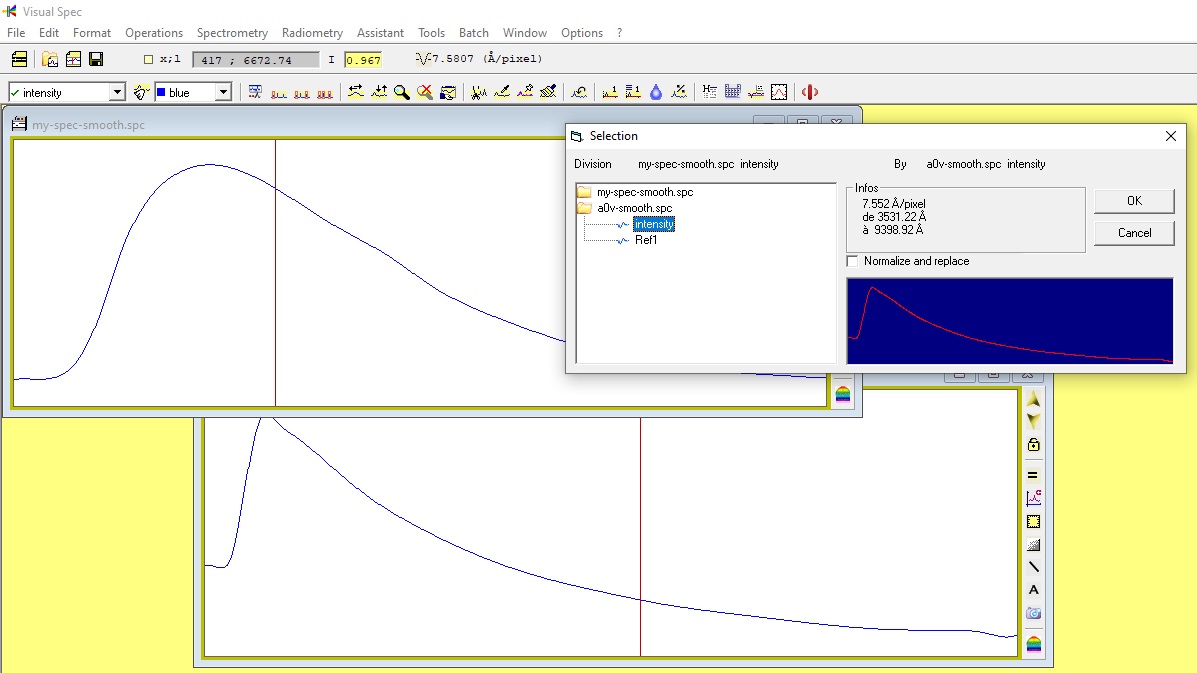Select the line drawing tool icon
Viewport: 1197px width, 673px height.
[x=1034, y=567]
